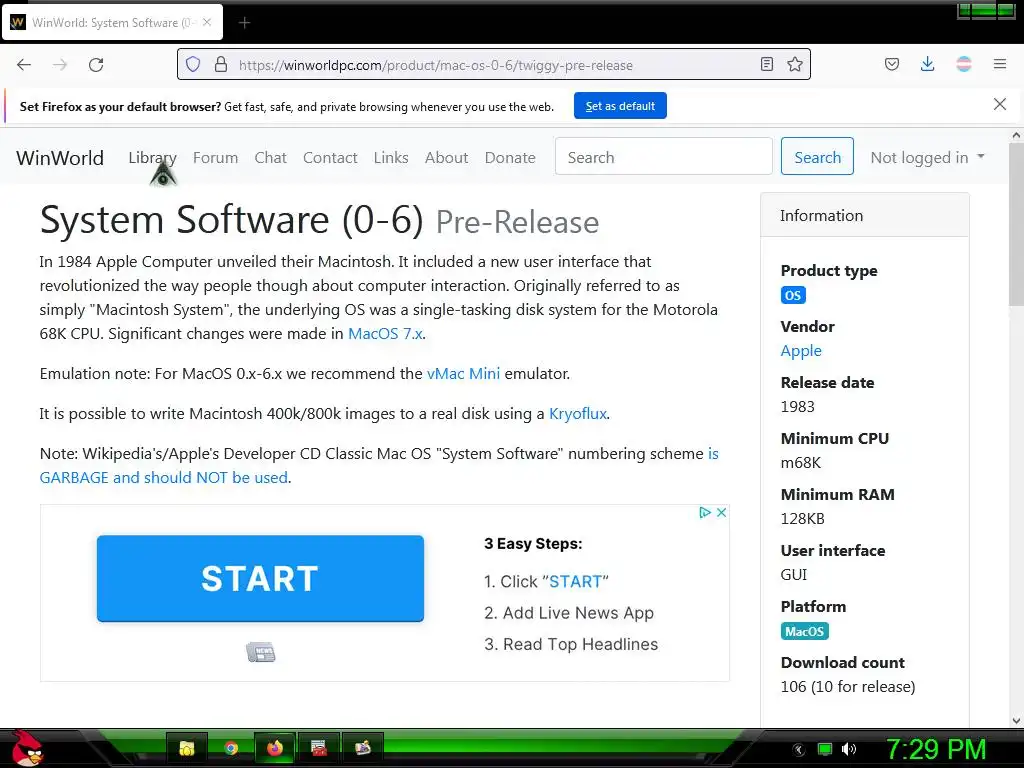Open the downloads panel
This screenshot has height=768, width=1024.
tap(927, 64)
